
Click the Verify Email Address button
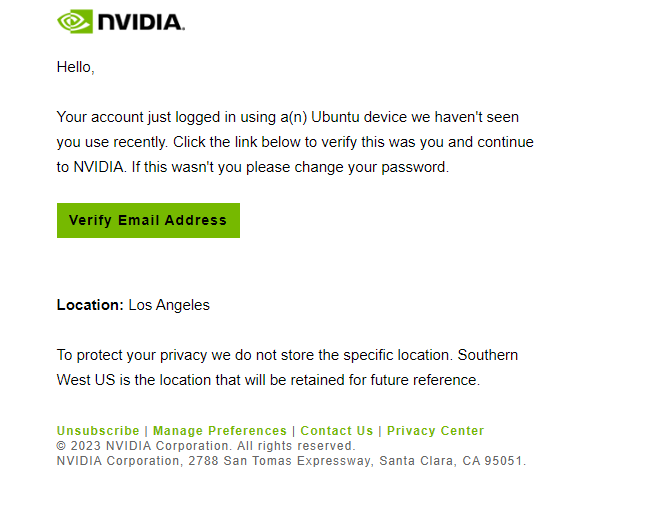click(148, 220)
